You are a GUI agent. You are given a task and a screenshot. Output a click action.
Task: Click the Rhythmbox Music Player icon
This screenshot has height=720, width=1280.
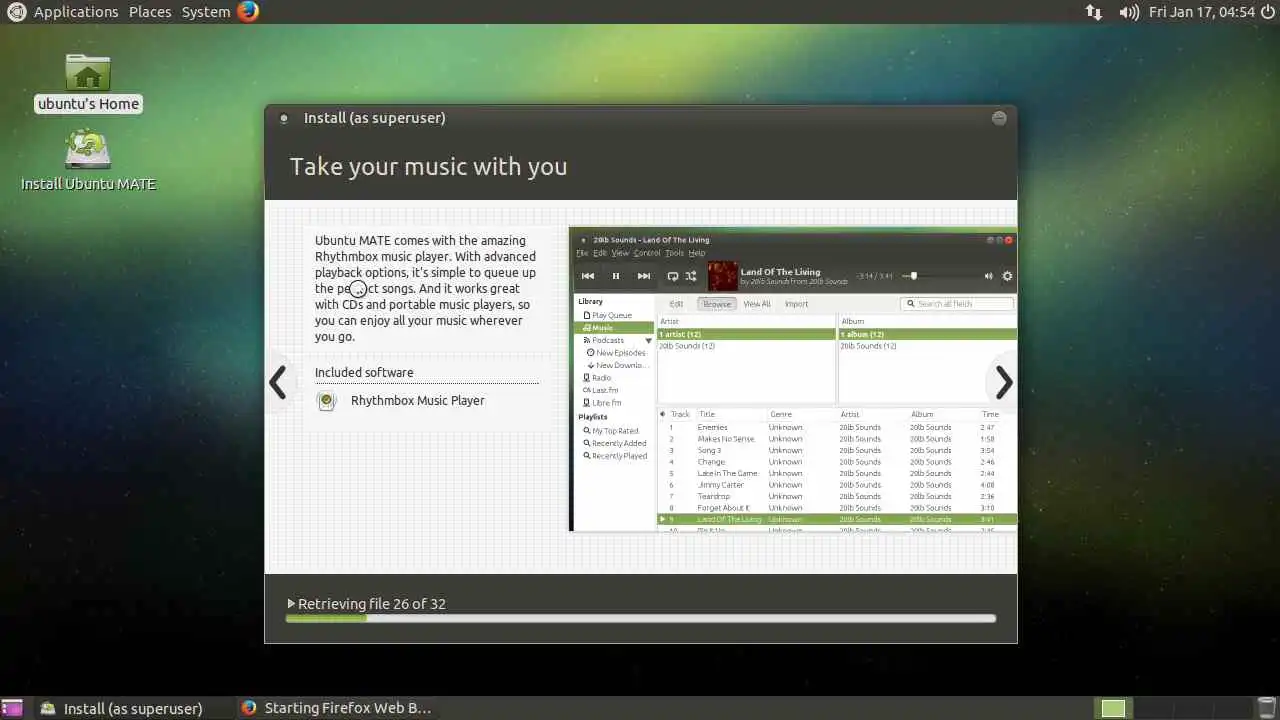pyautogui.click(x=326, y=401)
